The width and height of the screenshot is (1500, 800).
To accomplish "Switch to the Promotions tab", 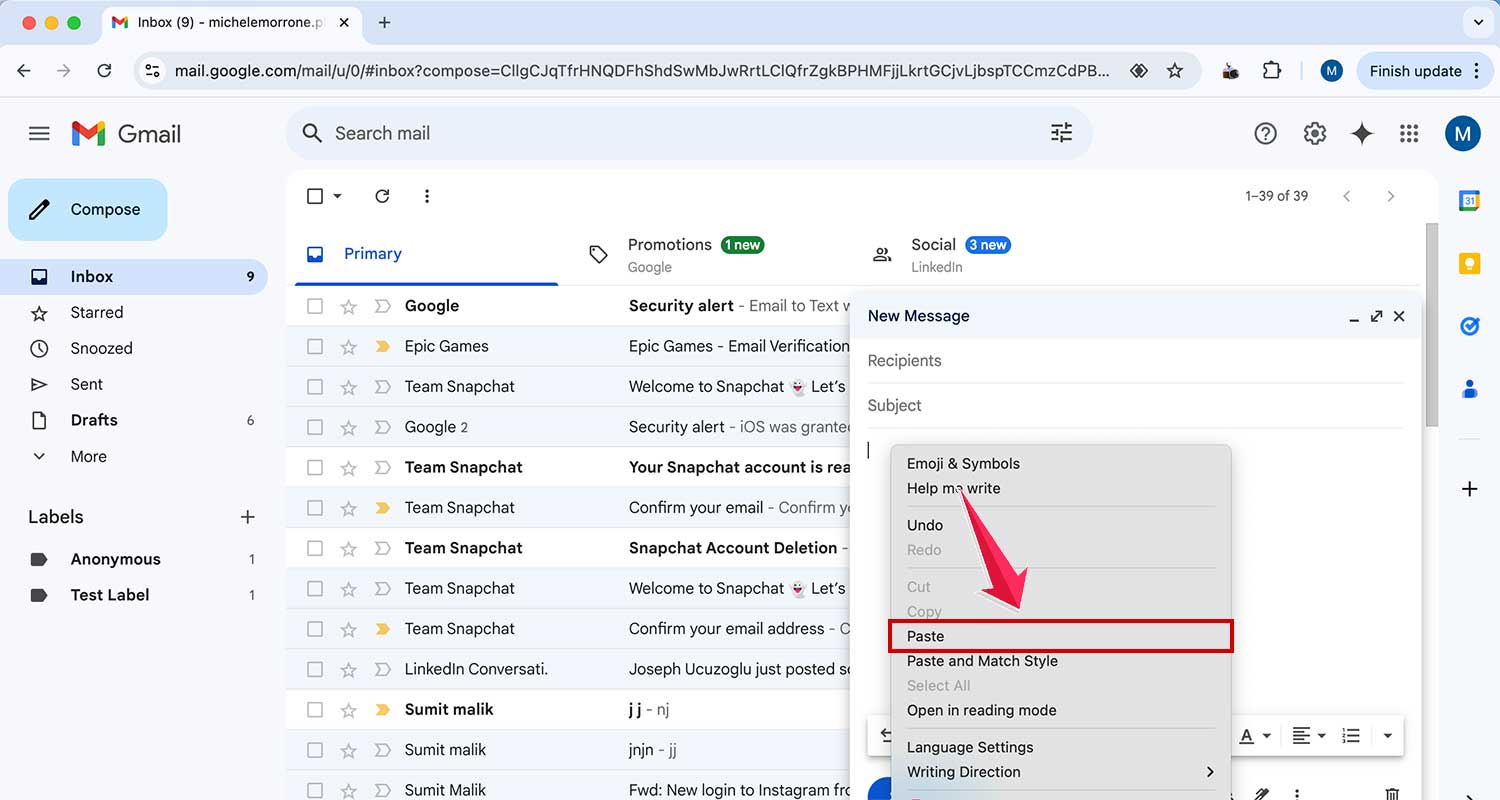I will click(669, 244).
